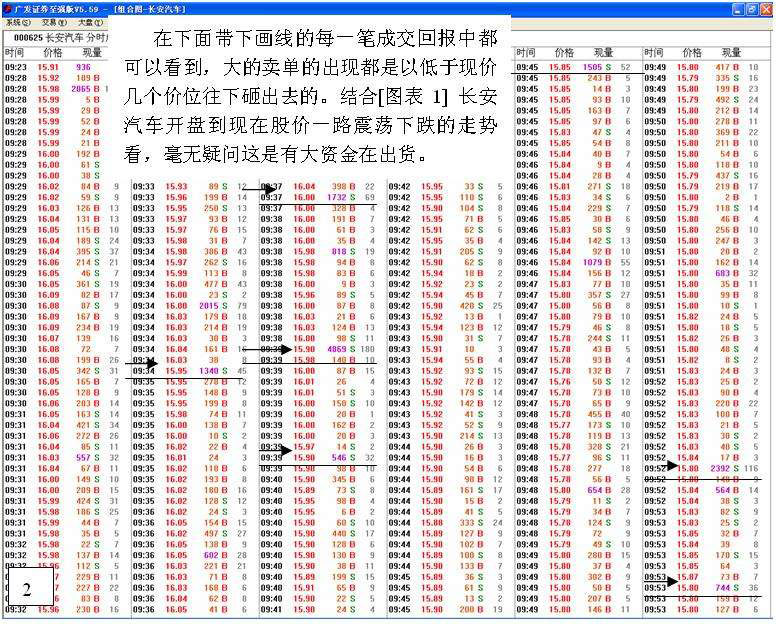Select the 09:28 row with volume 2865 B
Screen dimensions: 776x625
(x=56, y=89)
